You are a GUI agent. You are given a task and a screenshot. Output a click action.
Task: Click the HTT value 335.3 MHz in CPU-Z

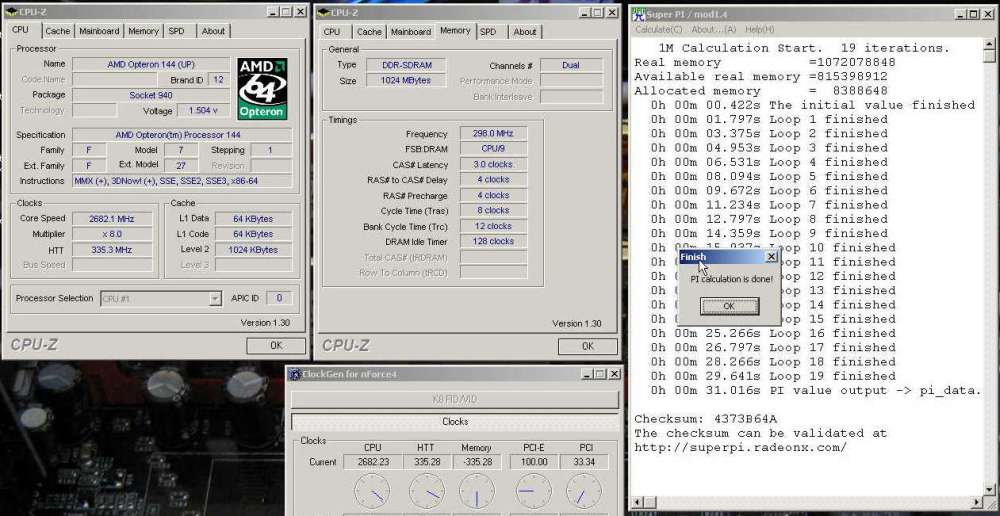pos(112,250)
